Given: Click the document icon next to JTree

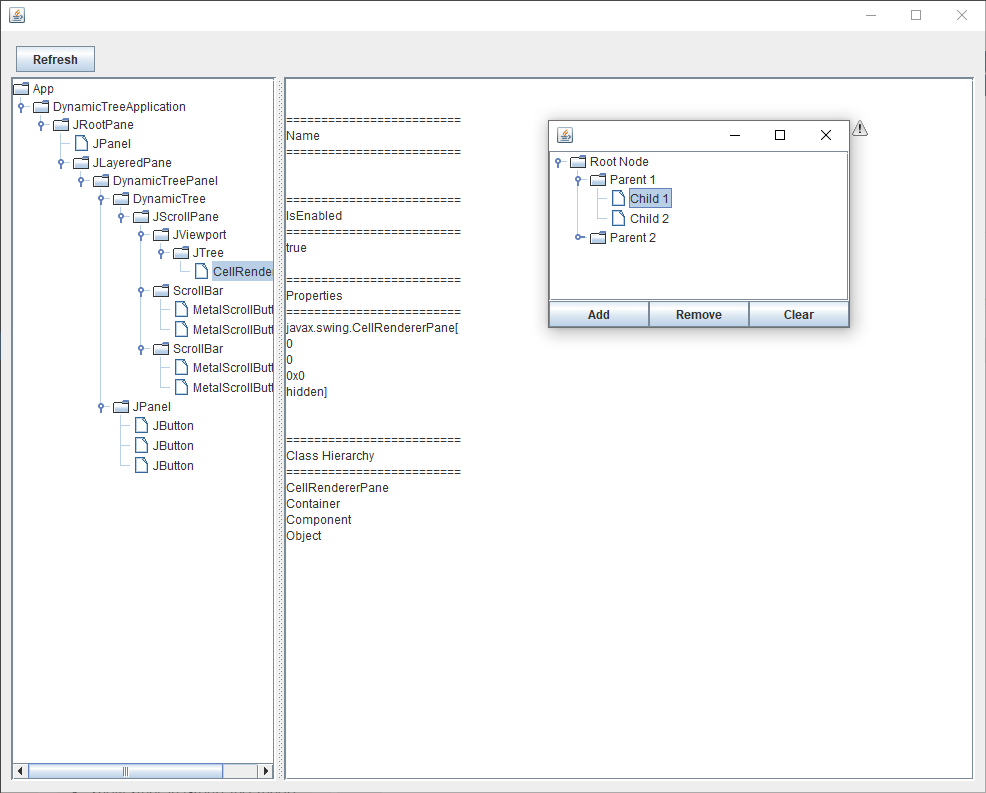Looking at the screenshot, I should coord(183,252).
